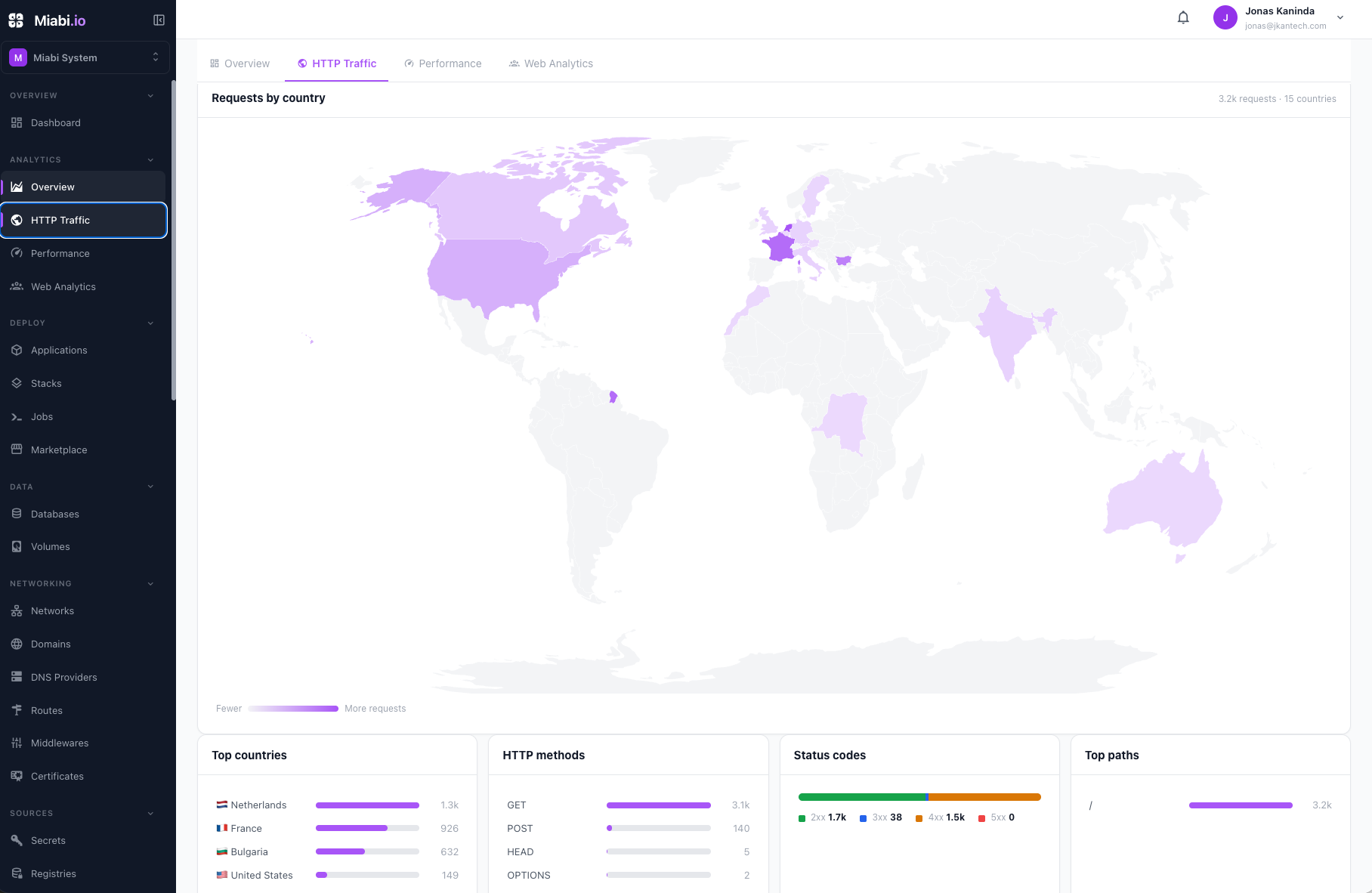
Task: Click the sidebar scrollbar
Action: coord(174,240)
